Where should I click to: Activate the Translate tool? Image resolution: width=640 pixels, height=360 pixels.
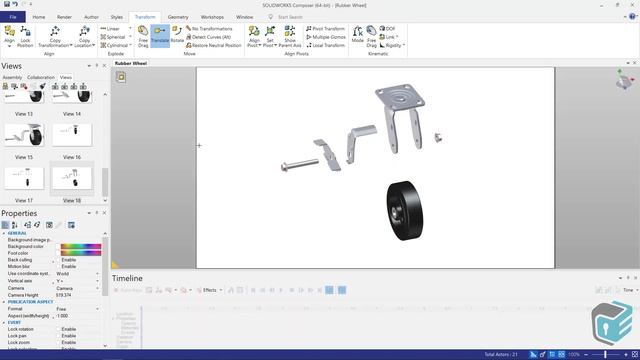coord(160,36)
